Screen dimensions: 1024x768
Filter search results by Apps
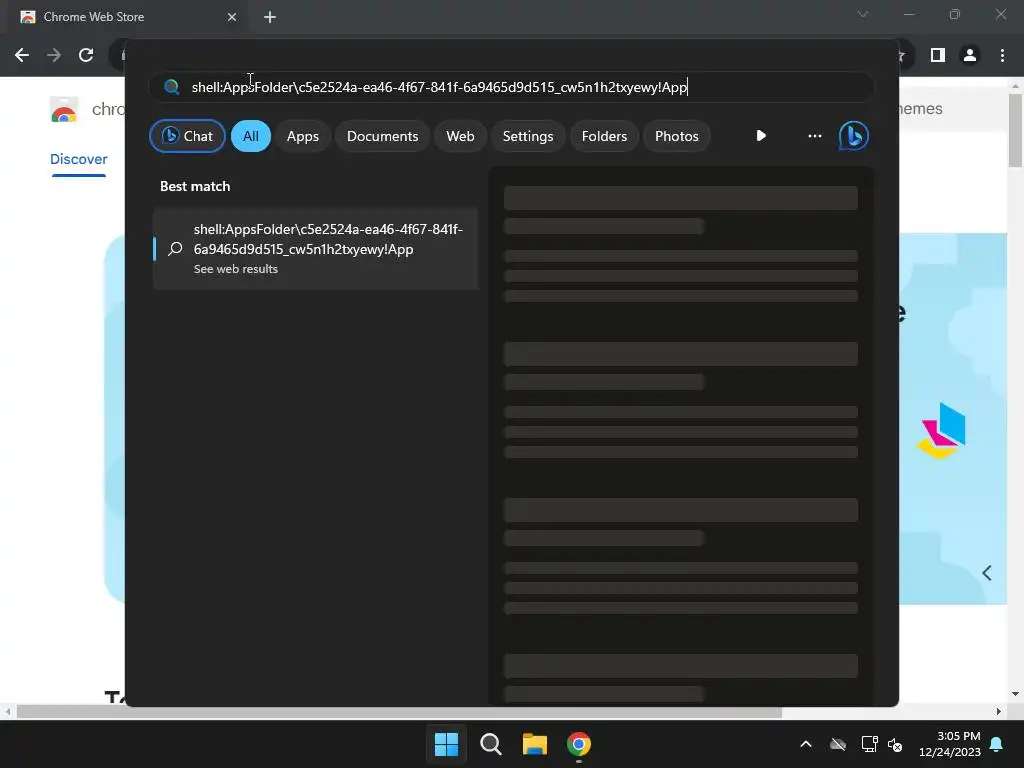pos(302,136)
